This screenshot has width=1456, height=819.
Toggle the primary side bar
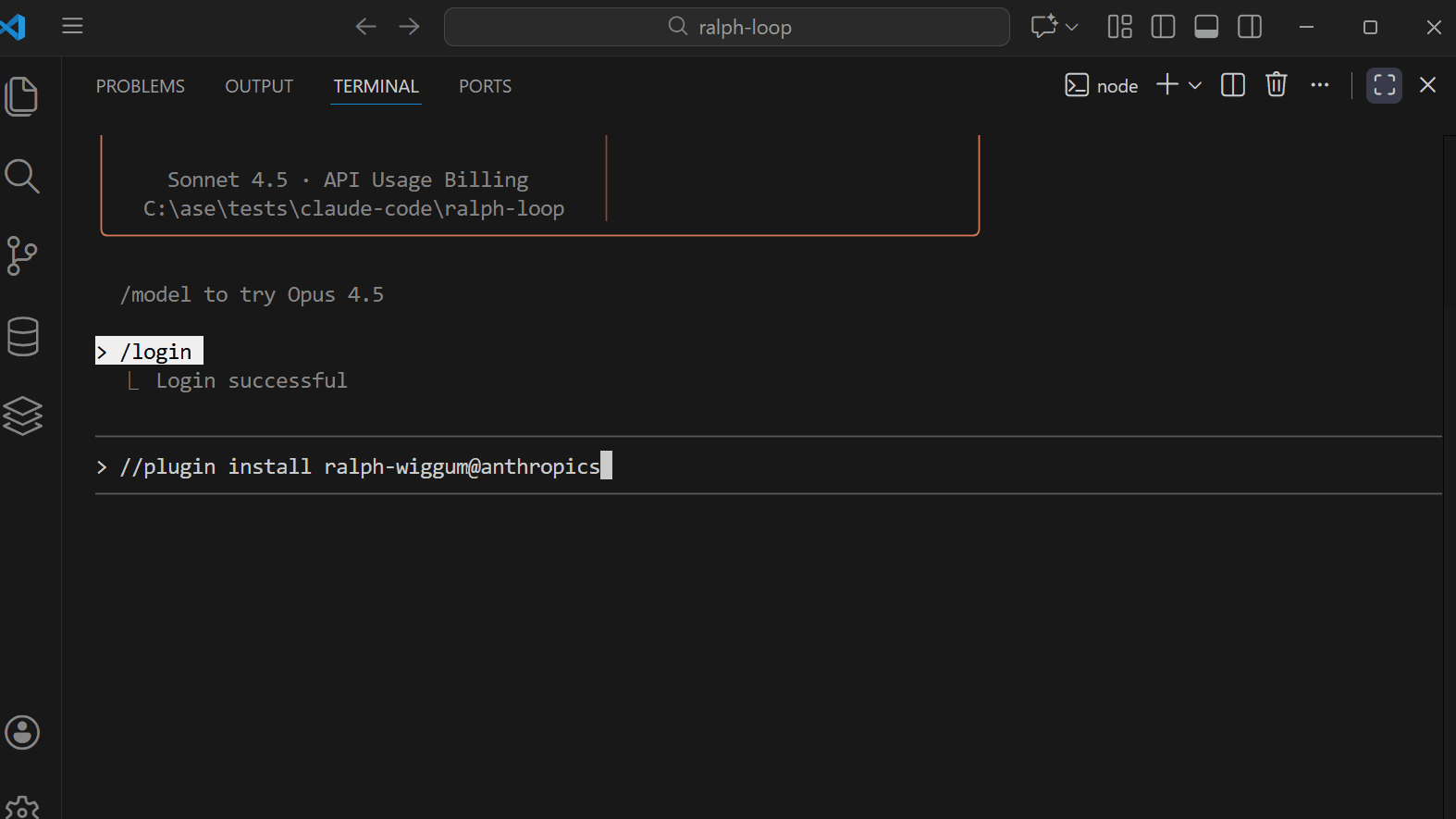1164,27
